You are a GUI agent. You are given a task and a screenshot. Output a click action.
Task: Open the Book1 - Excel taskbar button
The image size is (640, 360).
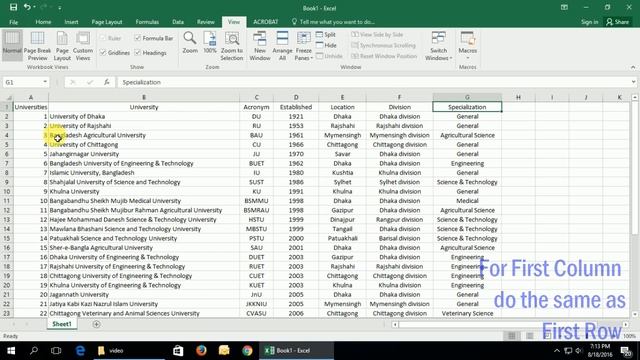296,351
